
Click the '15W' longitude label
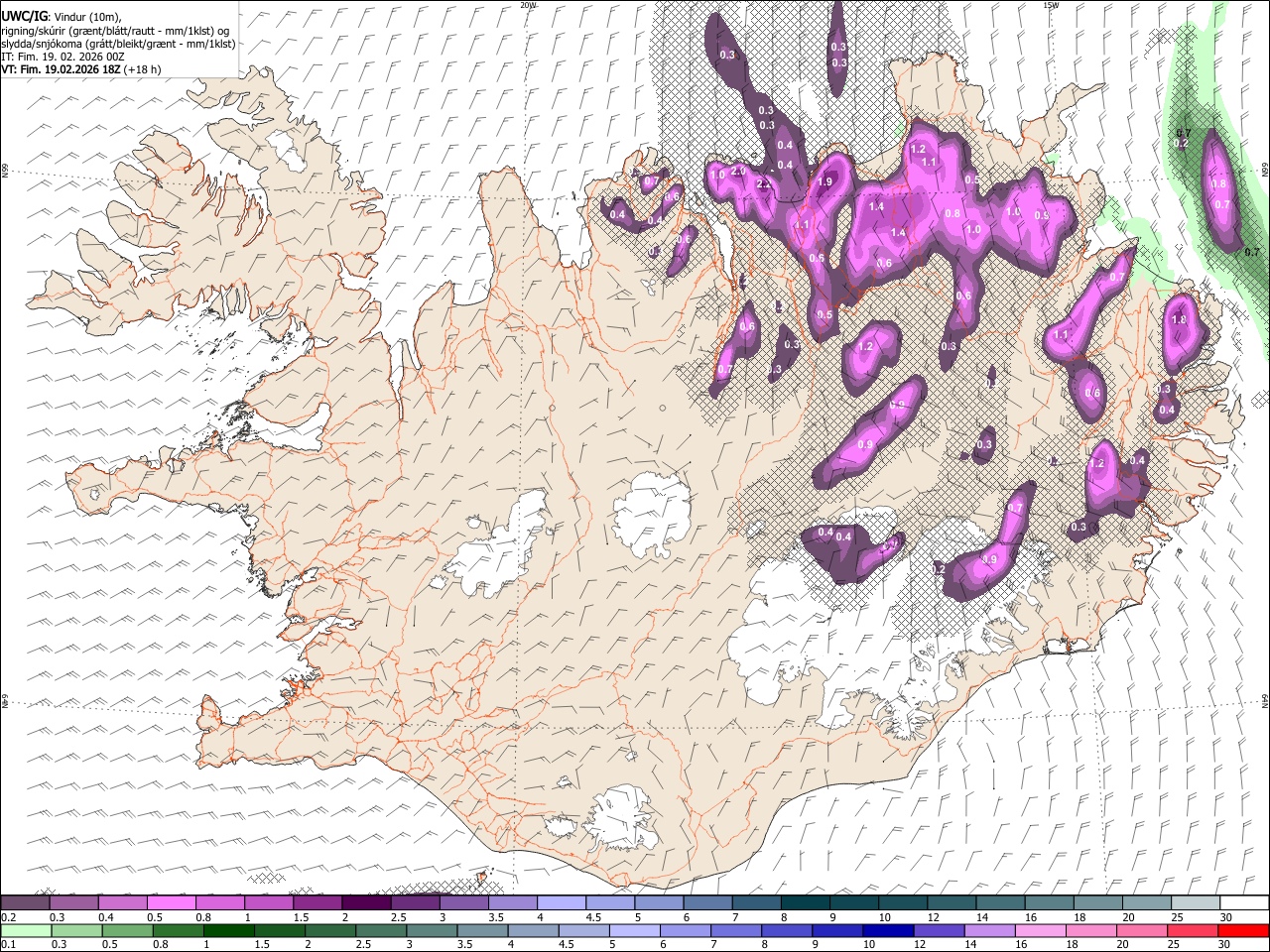(1051, 5)
